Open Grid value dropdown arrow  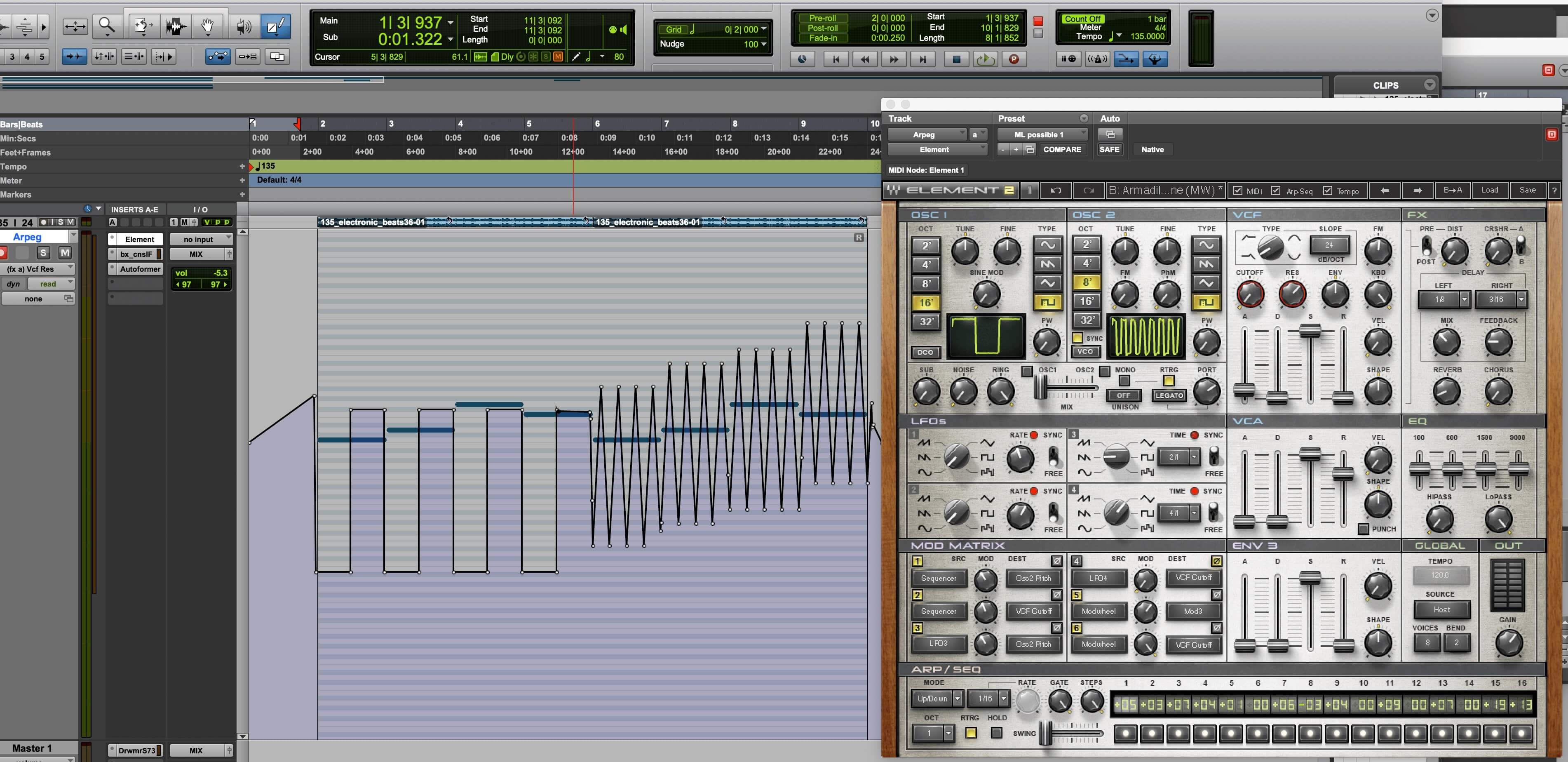click(x=763, y=29)
